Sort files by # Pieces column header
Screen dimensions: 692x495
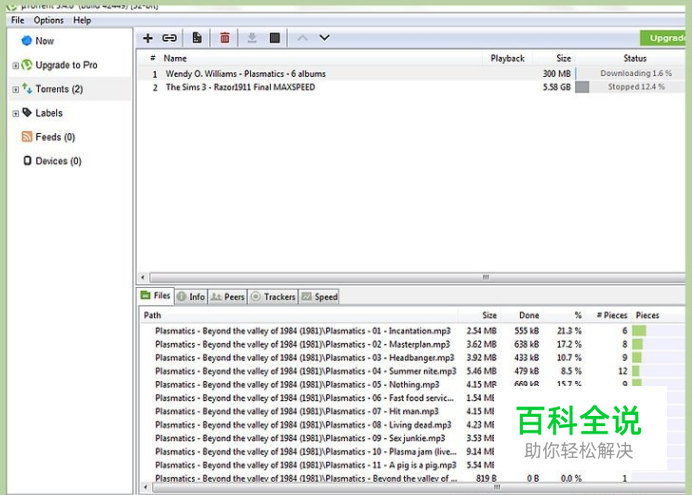tap(612, 315)
